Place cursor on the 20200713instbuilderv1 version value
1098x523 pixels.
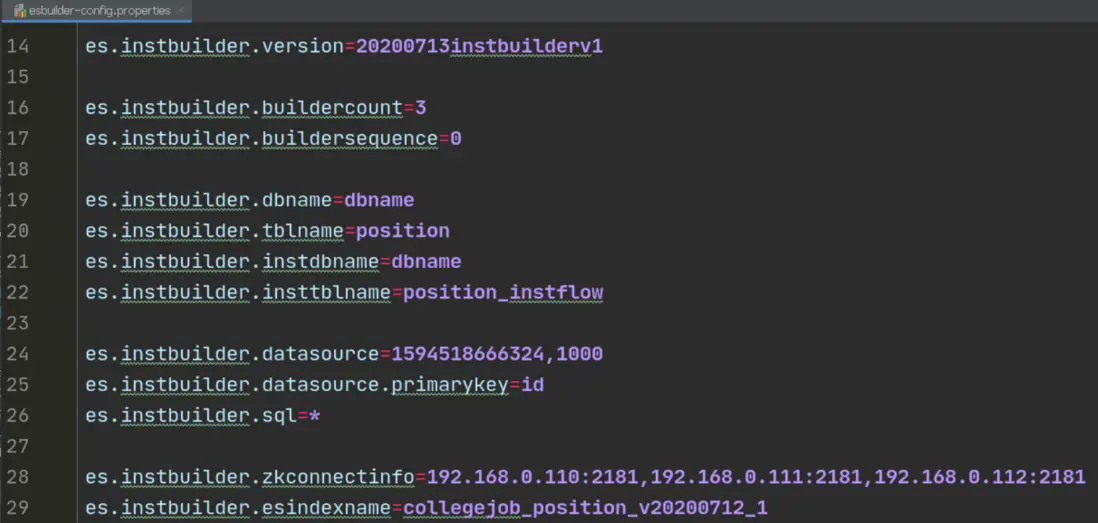[x=479, y=46]
